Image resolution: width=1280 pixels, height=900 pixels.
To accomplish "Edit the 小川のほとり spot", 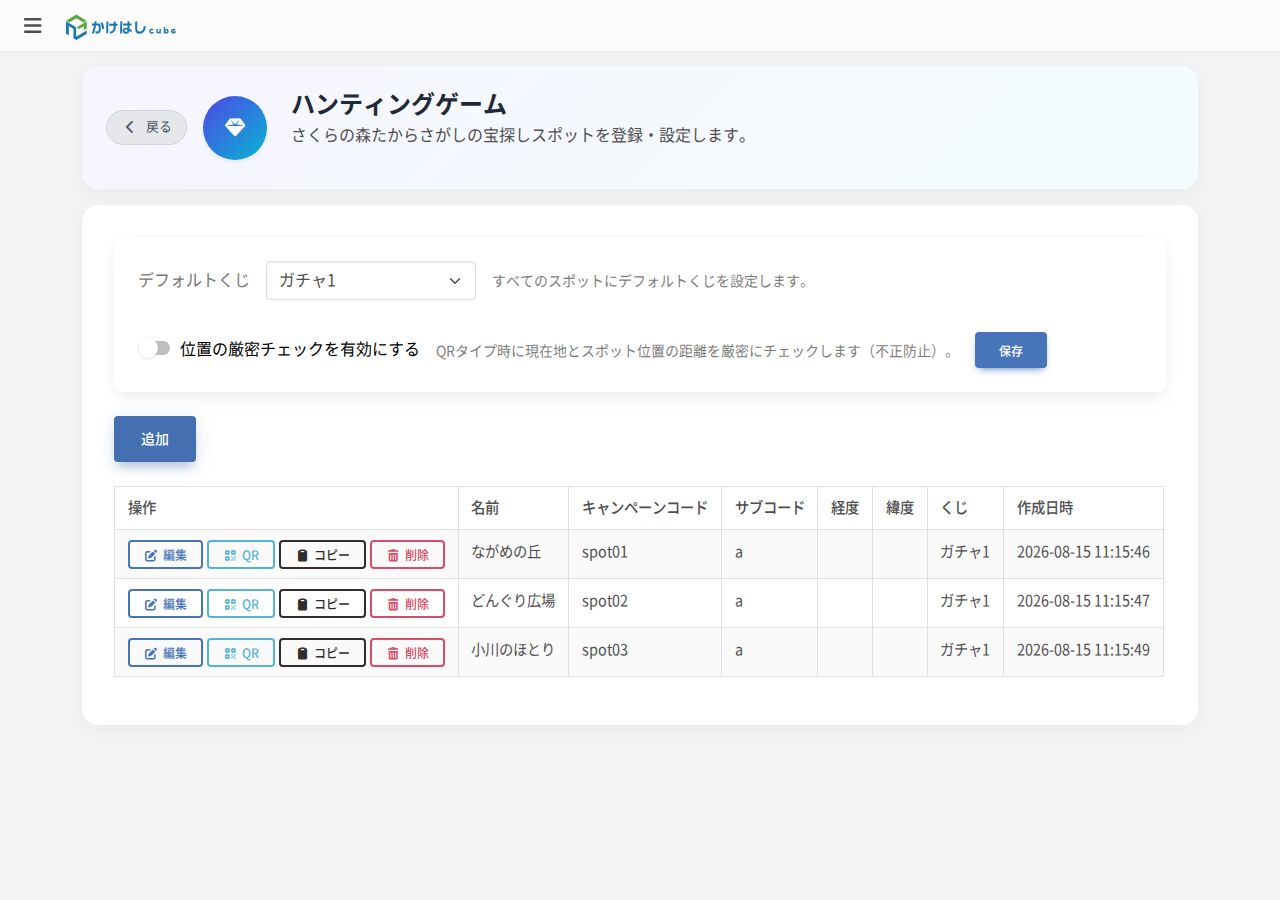I will pyautogui.click(x=166, y=652).
